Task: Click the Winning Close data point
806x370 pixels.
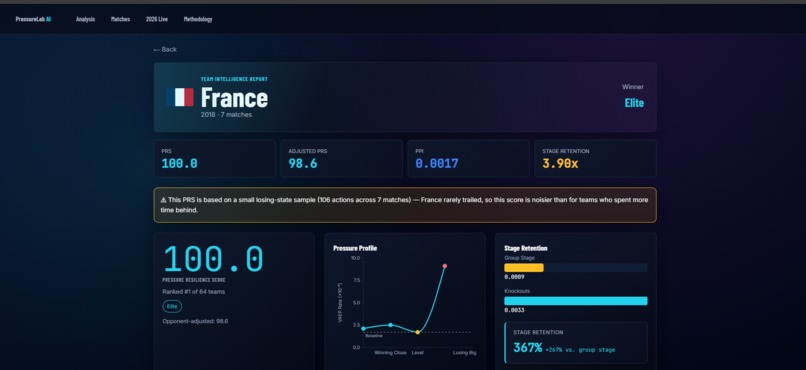Action: click(x=391, y=325)
